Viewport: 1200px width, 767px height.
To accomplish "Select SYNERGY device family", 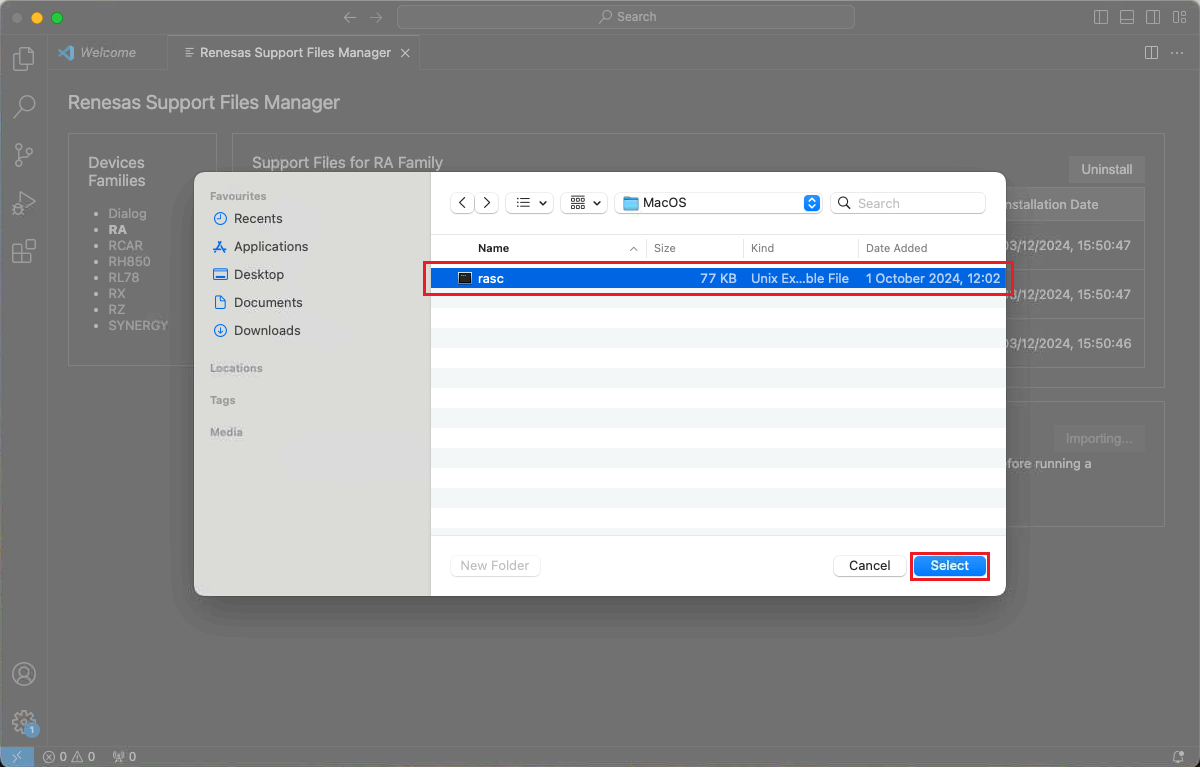I will point(138,325).
